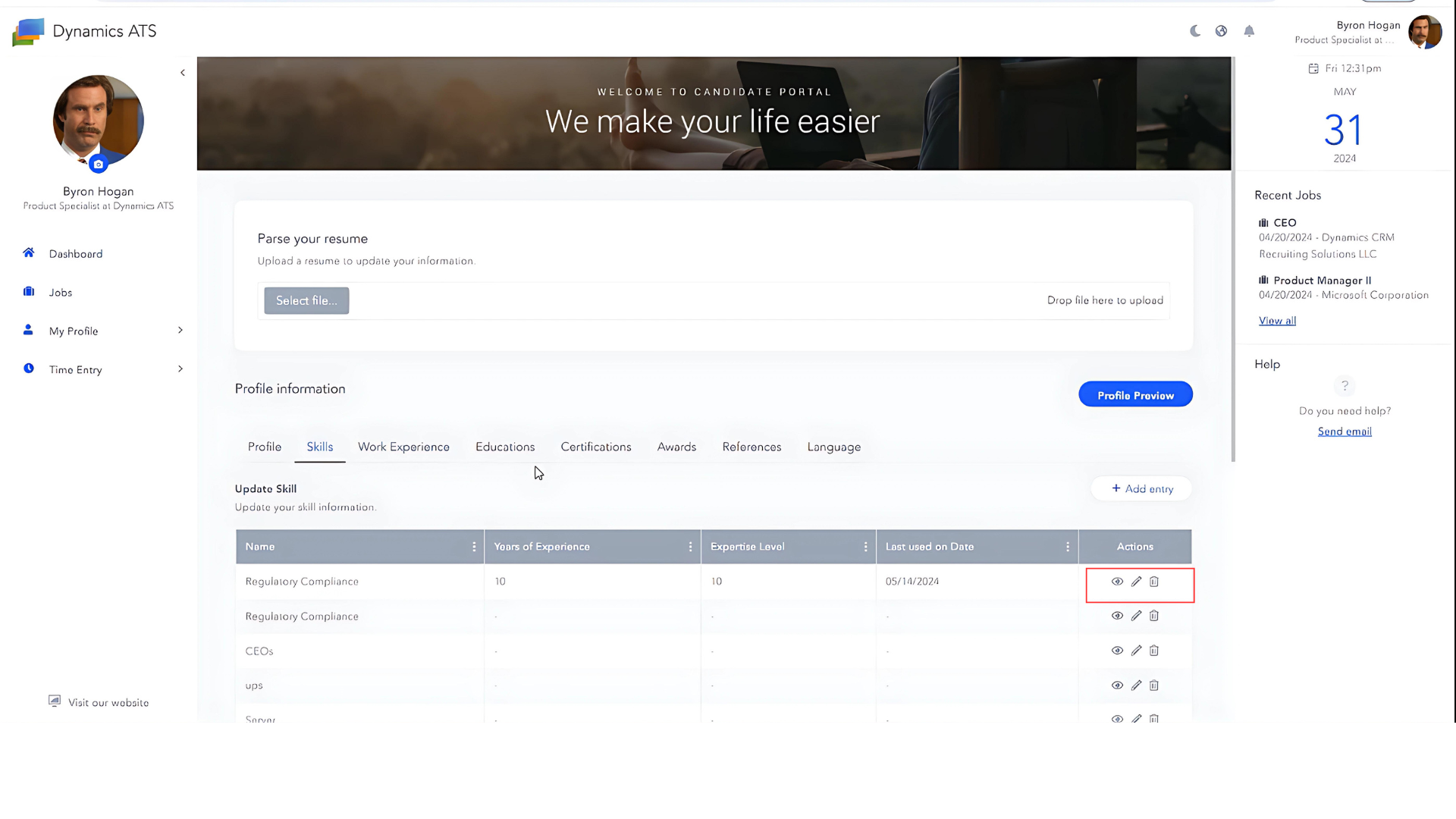
Task: Switch to the Profile tab
Action: (x=265, y=447)
